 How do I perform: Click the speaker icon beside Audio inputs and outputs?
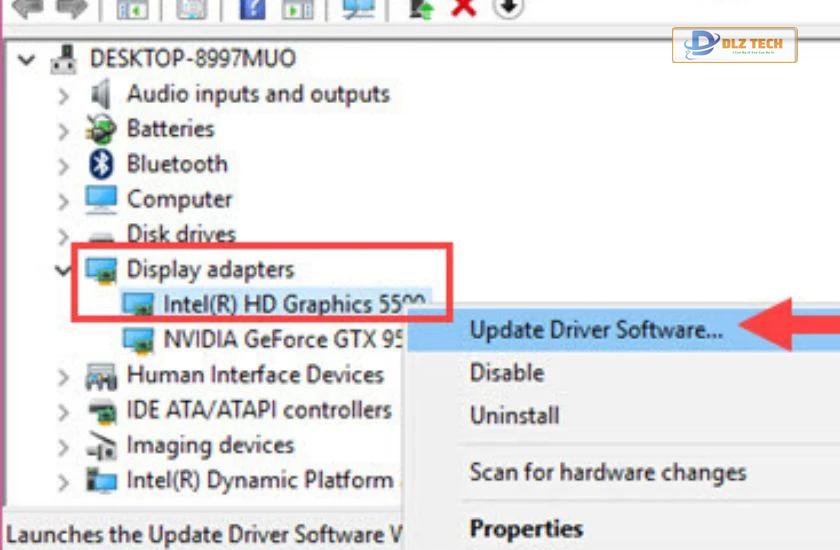101,94
